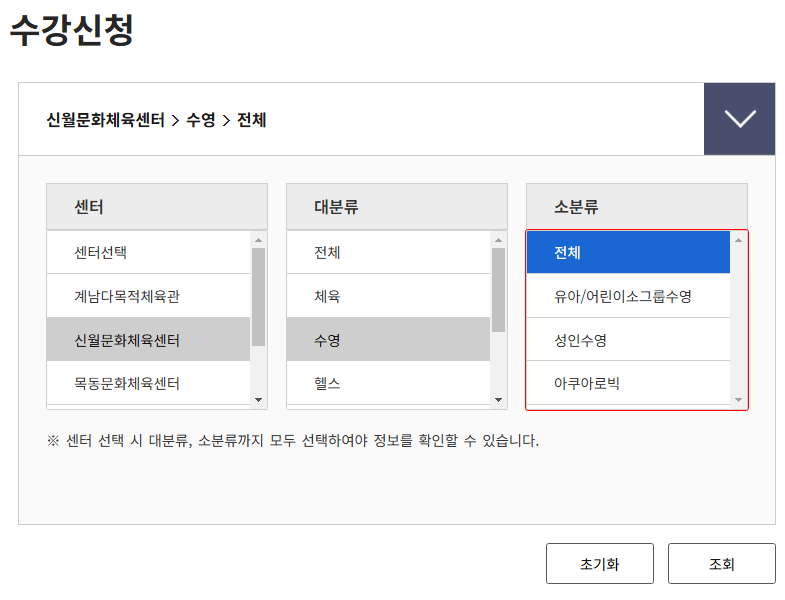785x600 pixels.
Task: Select 수영 in the 대분류 list
Action: [x=388, y=340]
